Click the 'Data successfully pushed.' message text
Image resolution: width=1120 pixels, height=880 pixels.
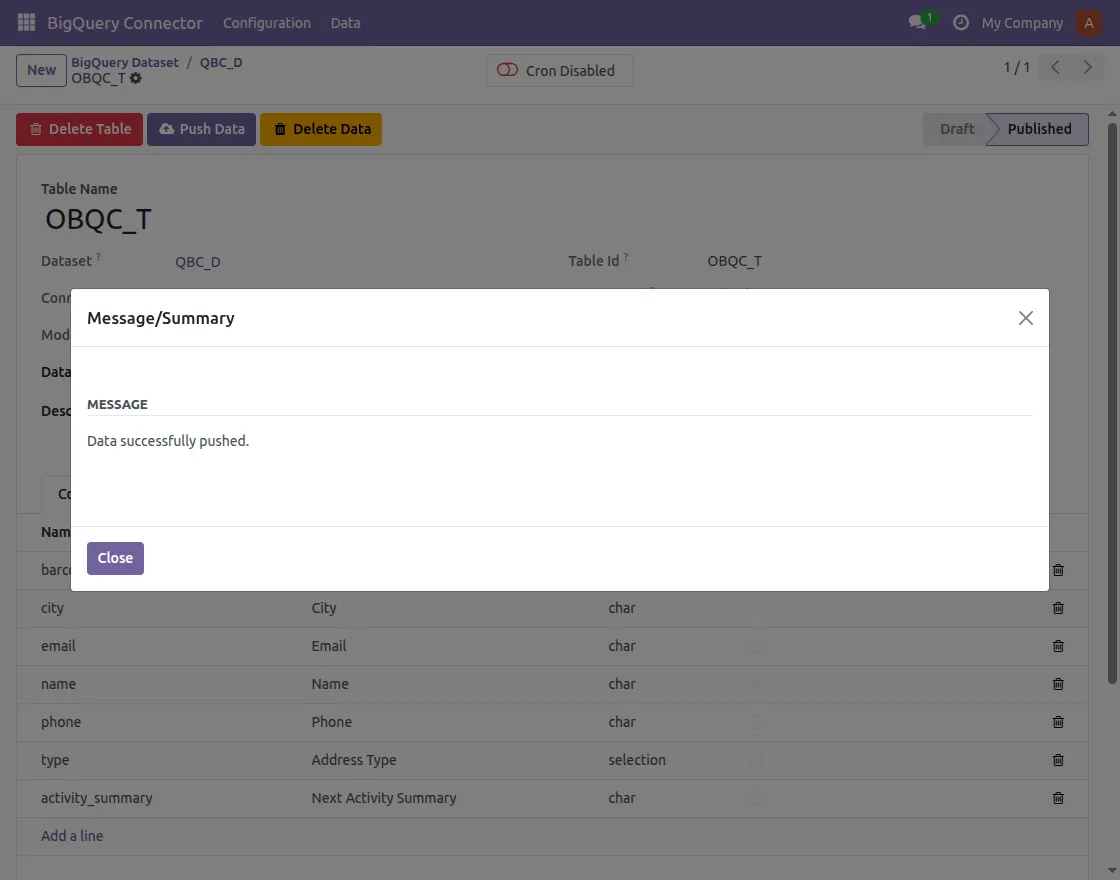[168, 441]
